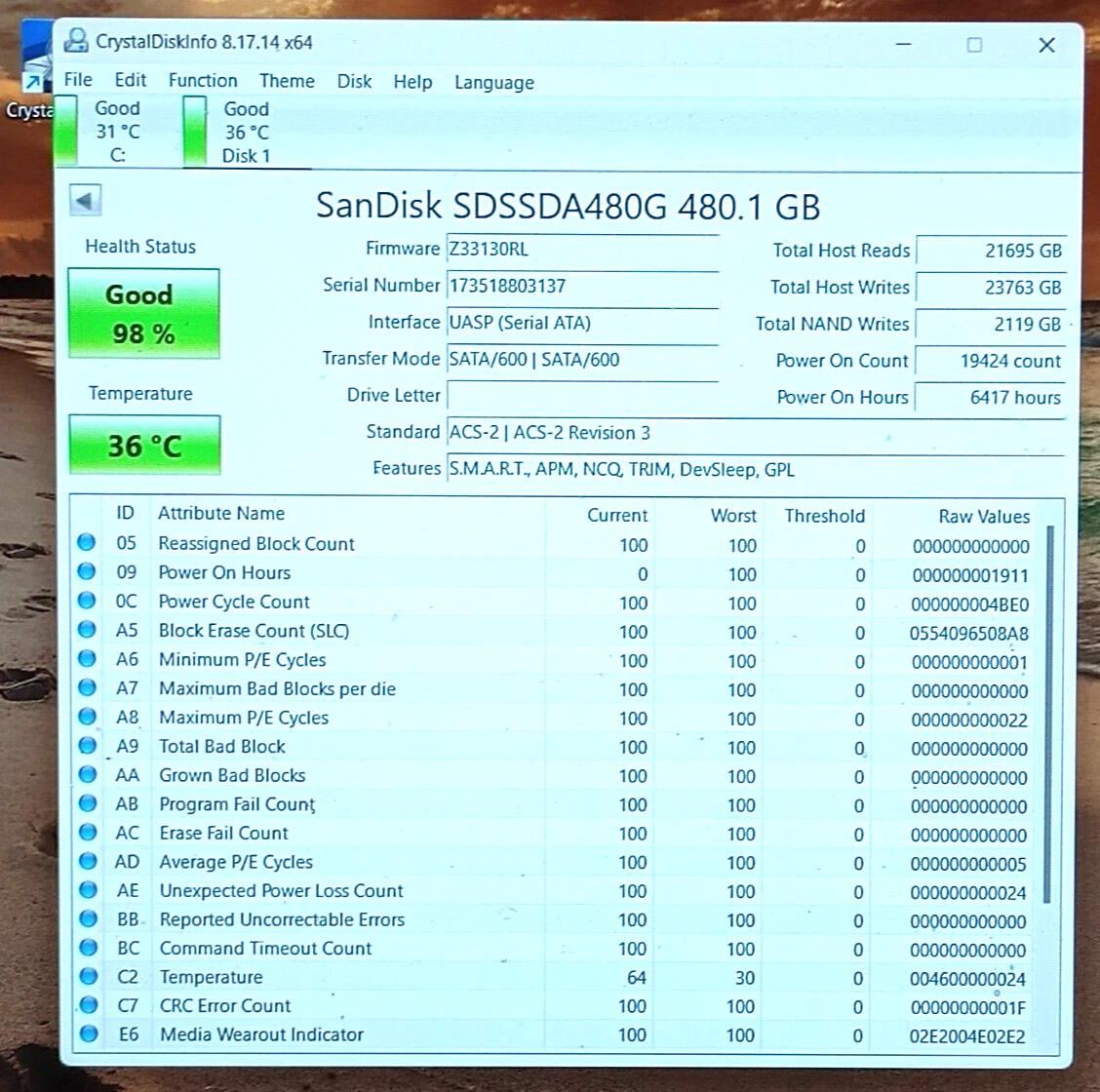
Task: Click raw value 004600000024
Action: (x=967, y=979)
